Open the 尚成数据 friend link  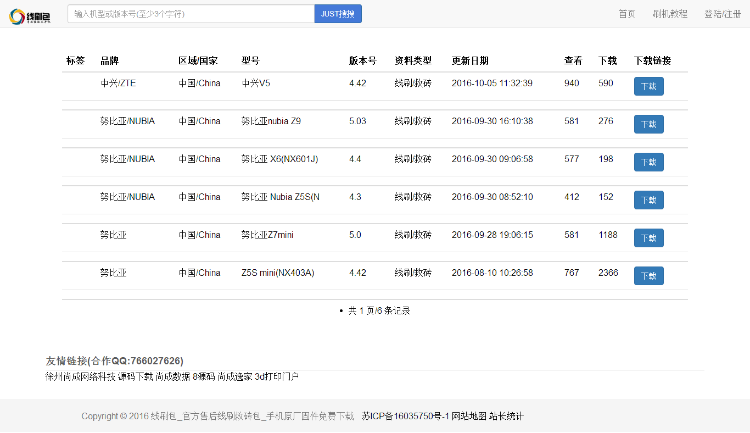[x=173, y=377]
